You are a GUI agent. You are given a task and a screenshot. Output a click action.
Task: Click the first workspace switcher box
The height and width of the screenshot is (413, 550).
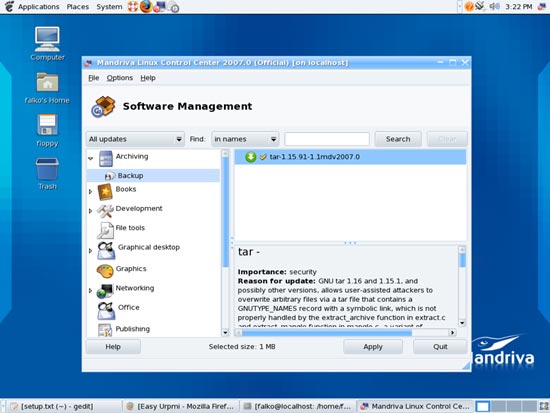pyautogui.click(x=482, y=406)
